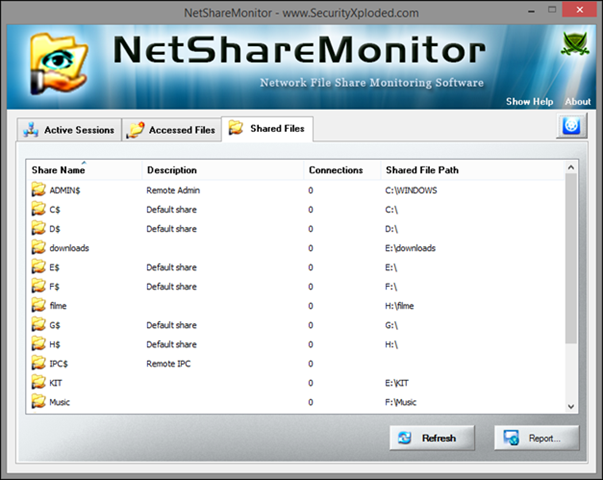The image size is (603, 480).
Task: Refresh the shared files list
Action: pos(432,438)
